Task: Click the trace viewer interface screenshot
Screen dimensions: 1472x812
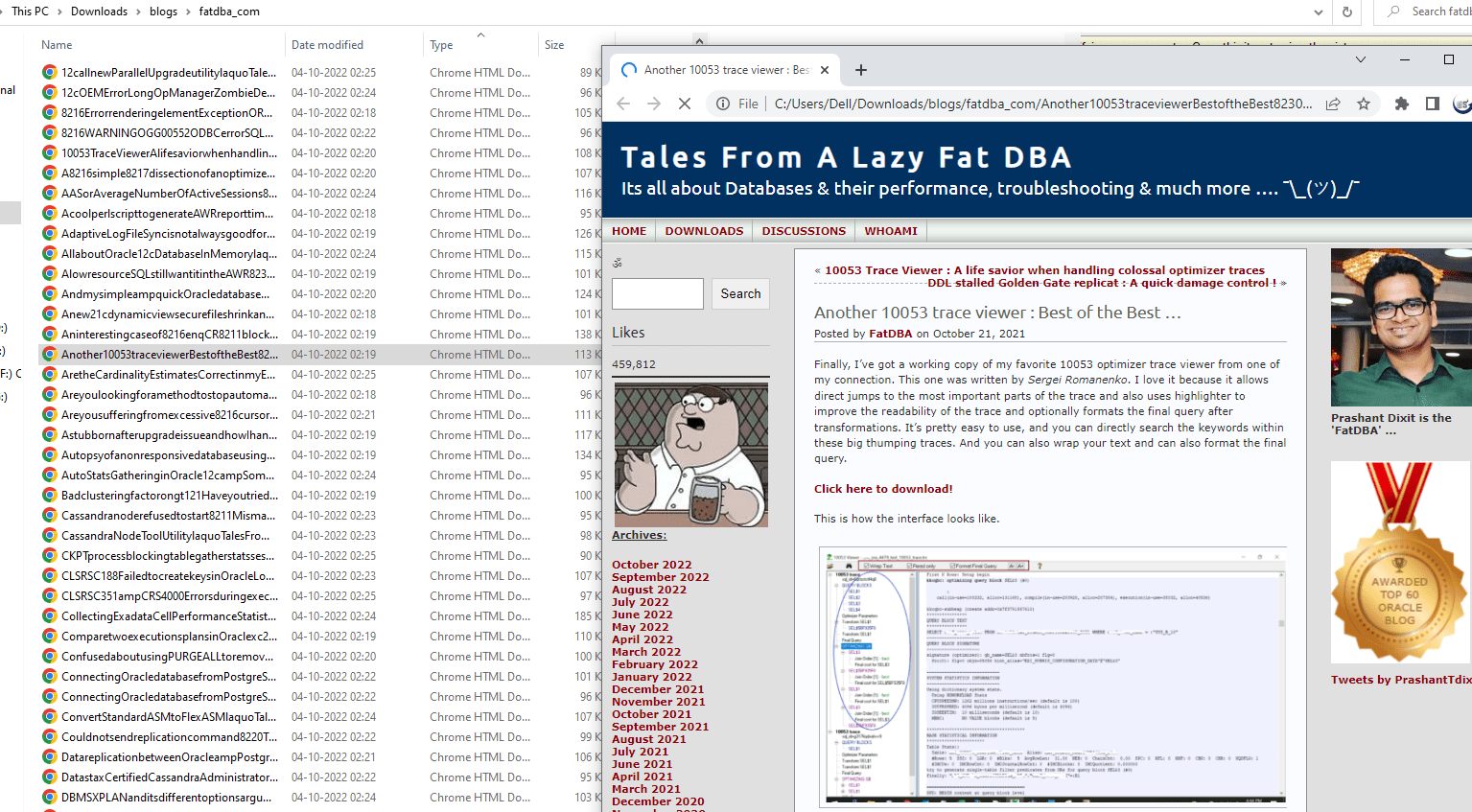Action: [x=1053, y=676]
